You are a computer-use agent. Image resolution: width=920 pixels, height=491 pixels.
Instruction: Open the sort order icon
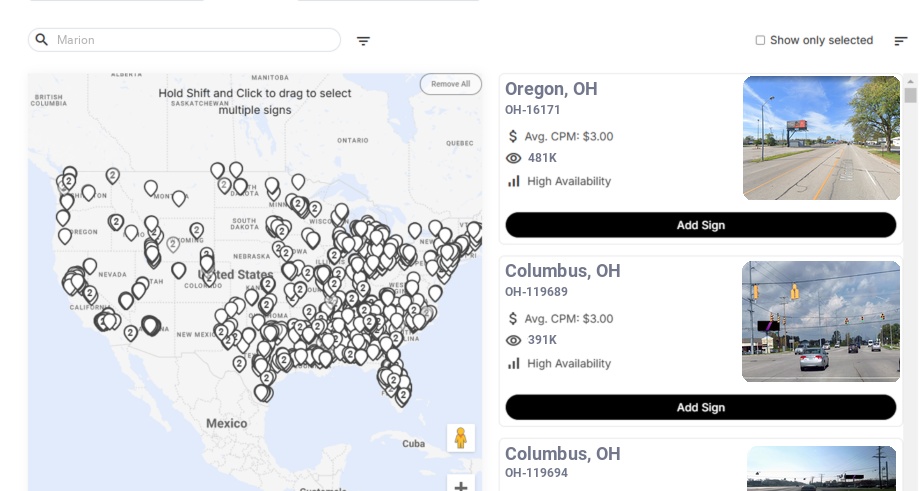[x=901, y=41]
